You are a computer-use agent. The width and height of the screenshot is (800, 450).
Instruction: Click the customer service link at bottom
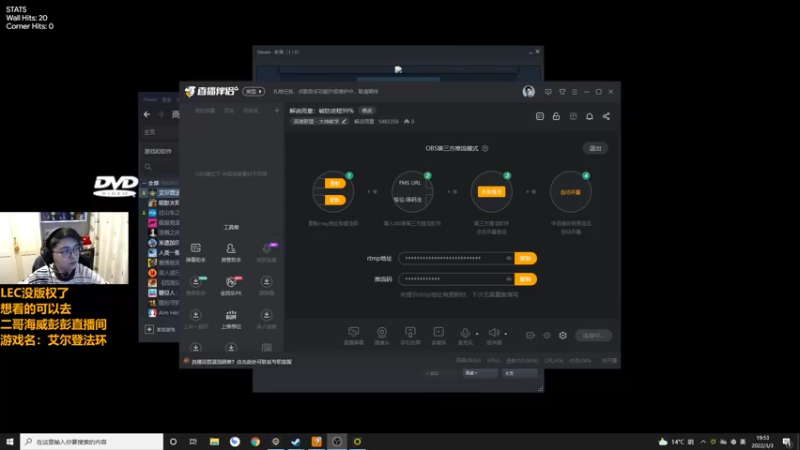[241, 362]
